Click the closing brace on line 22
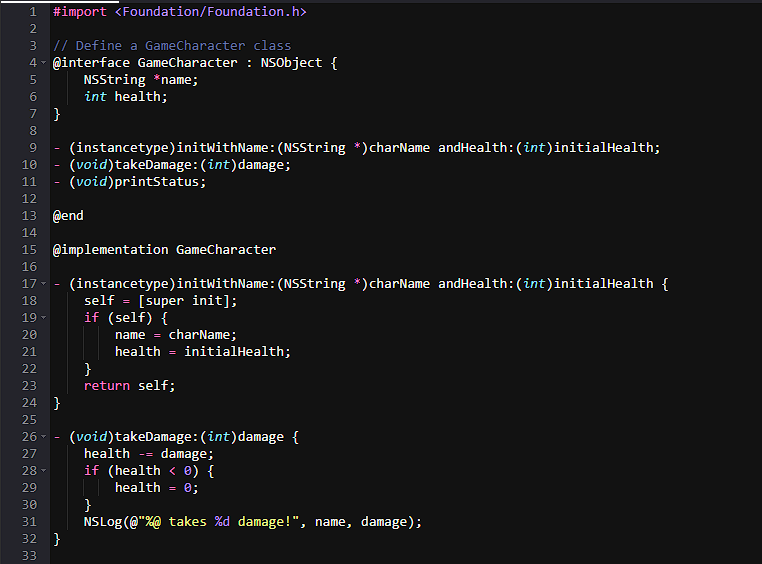Screen dimensions: 762x564 [x=87, y=369]
